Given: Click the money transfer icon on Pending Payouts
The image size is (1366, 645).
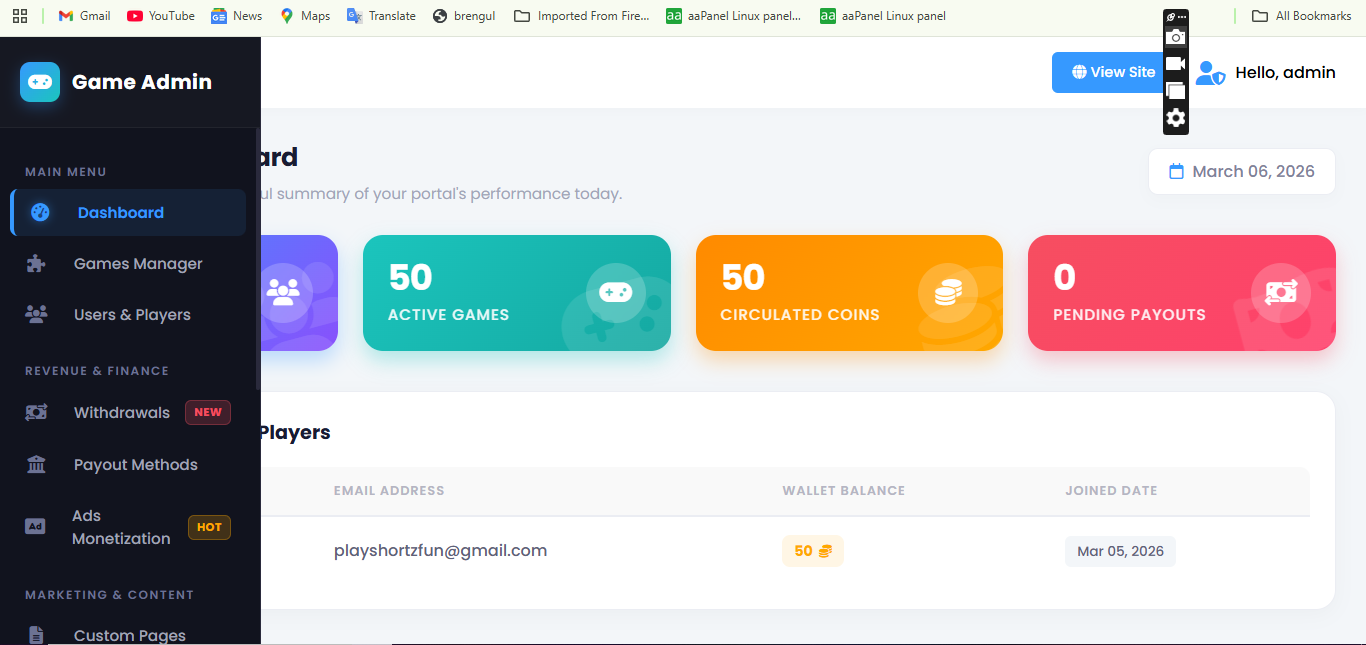Looking at the screenshot, I should pos(1280,292).
